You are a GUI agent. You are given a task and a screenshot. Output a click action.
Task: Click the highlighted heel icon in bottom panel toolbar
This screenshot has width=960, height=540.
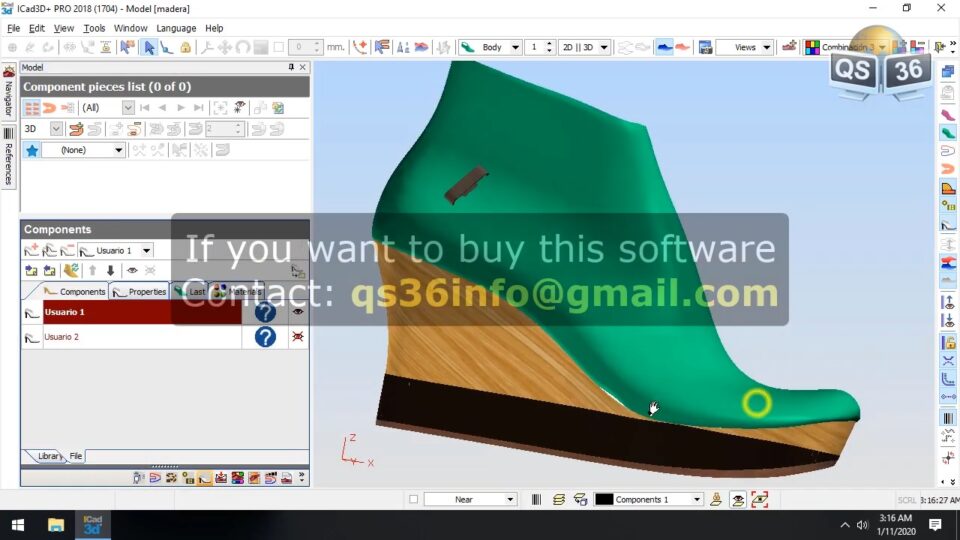click(204, 478)
